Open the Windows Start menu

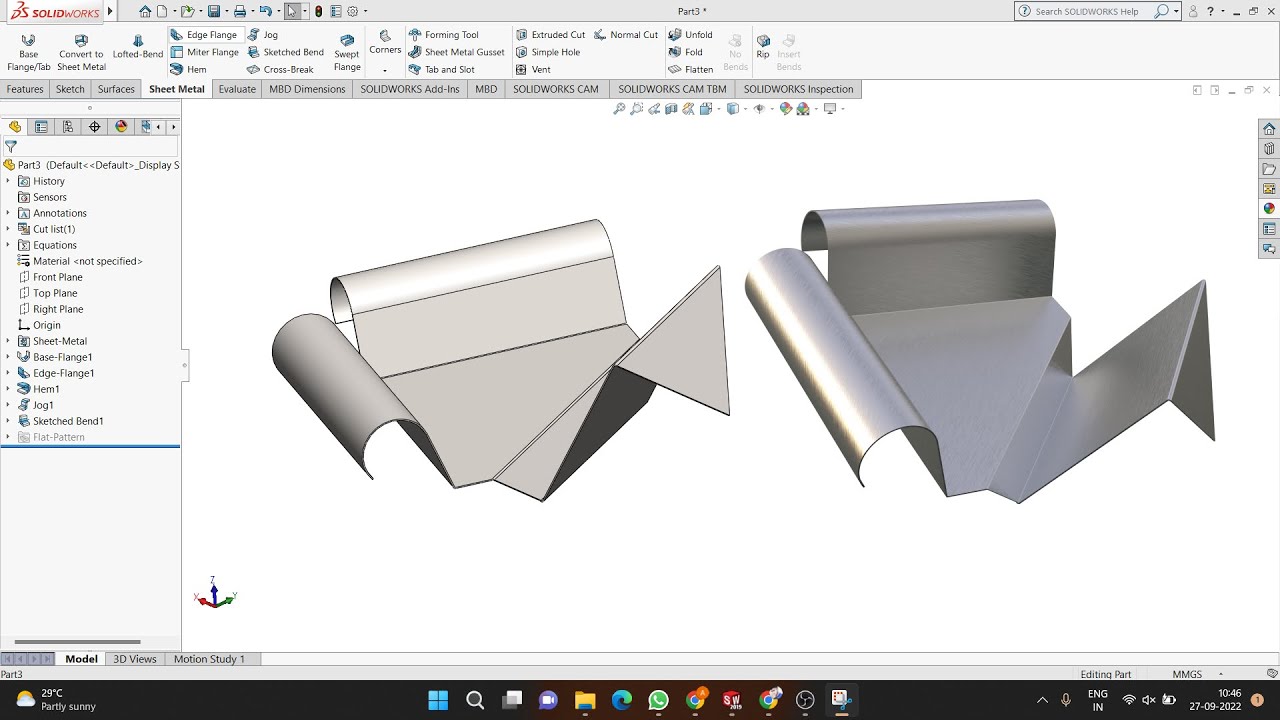[x=438, y=700]
